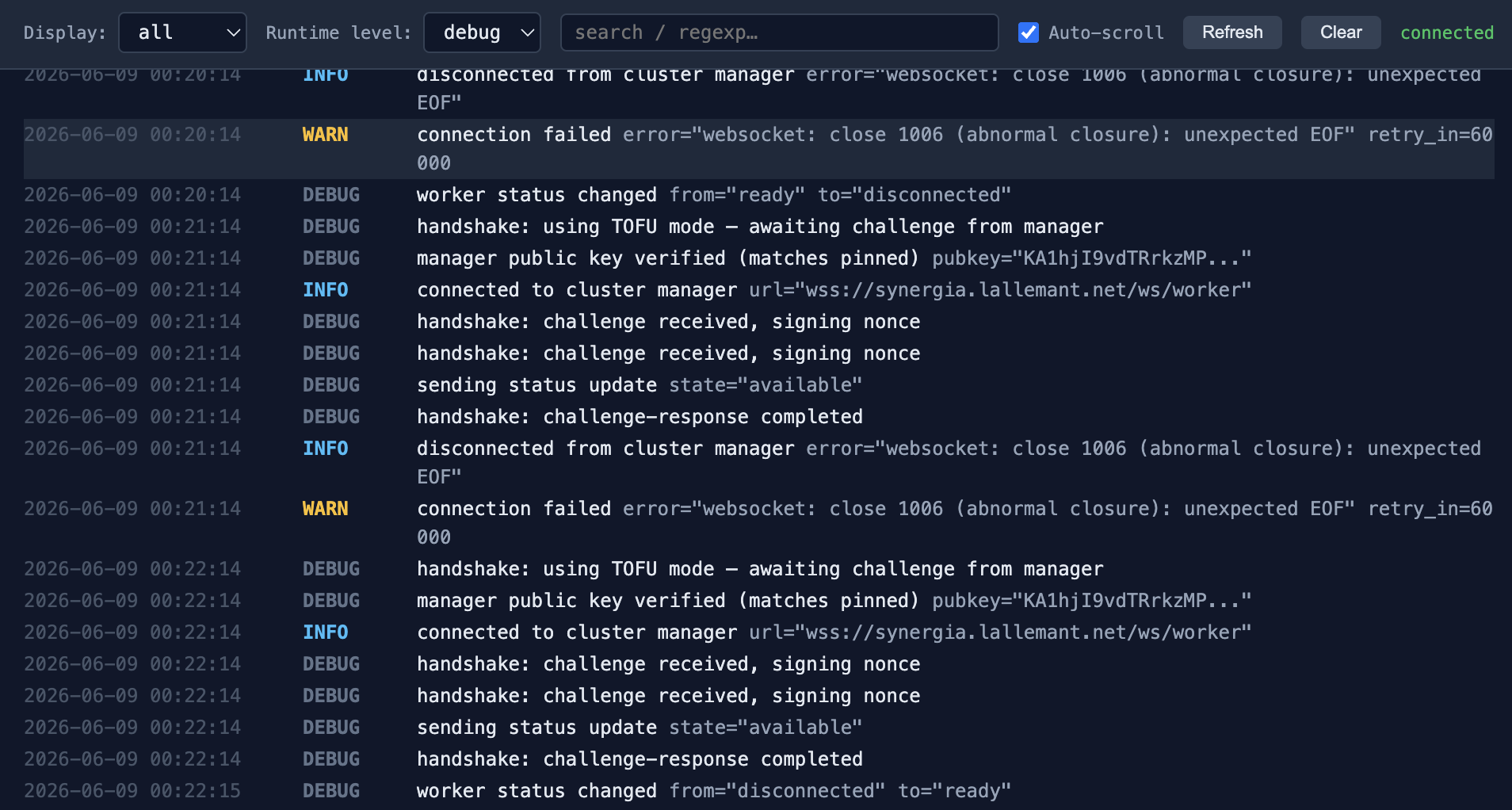Click the Refresh button
Image resolution: width=1512 pixels, height=810 pixels.
pos(1232,32)
